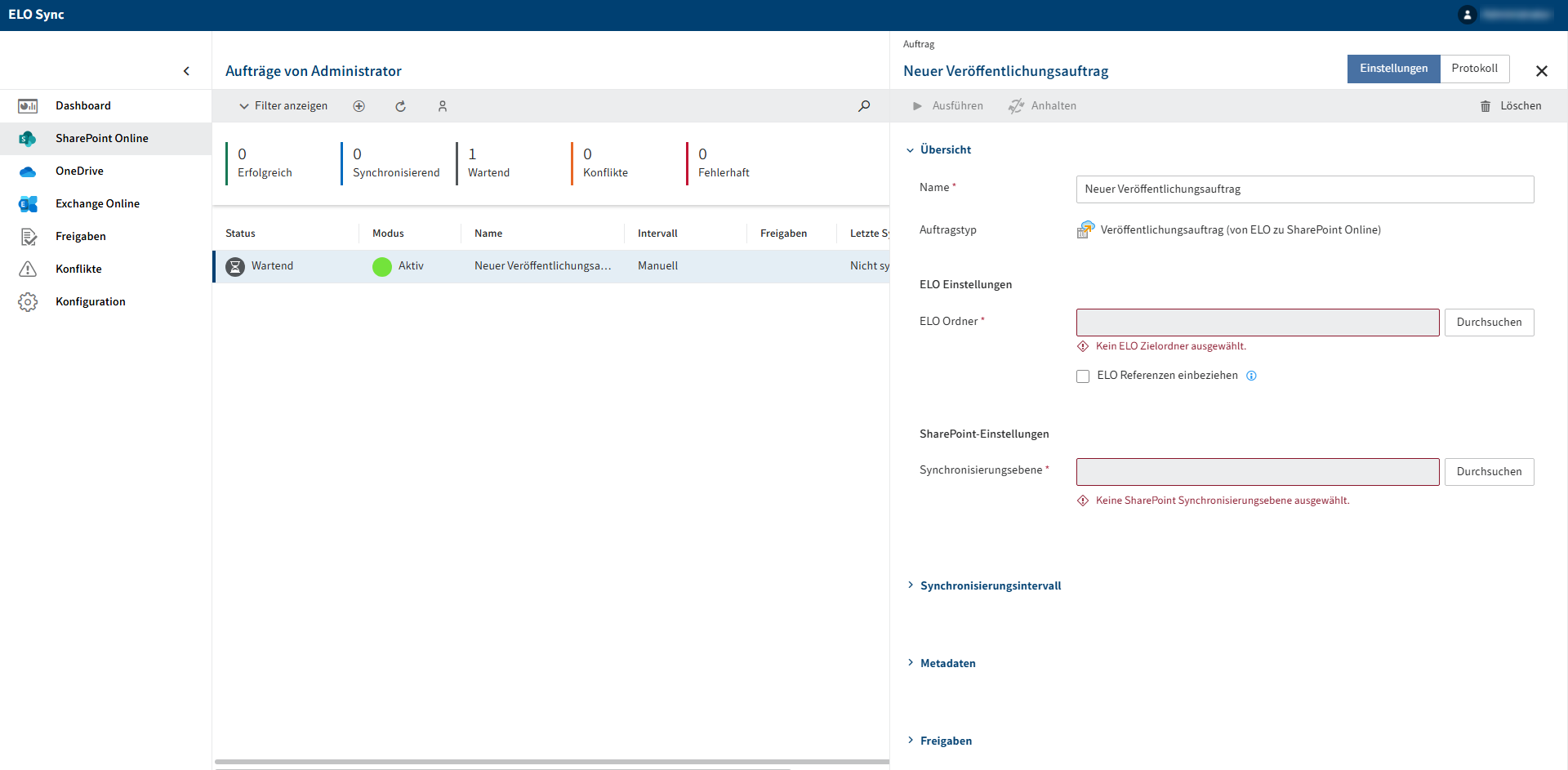Open the search magnifier in jobs toolbar
The width and height of the screenshot is (1568, 770).
pos(864,106)
